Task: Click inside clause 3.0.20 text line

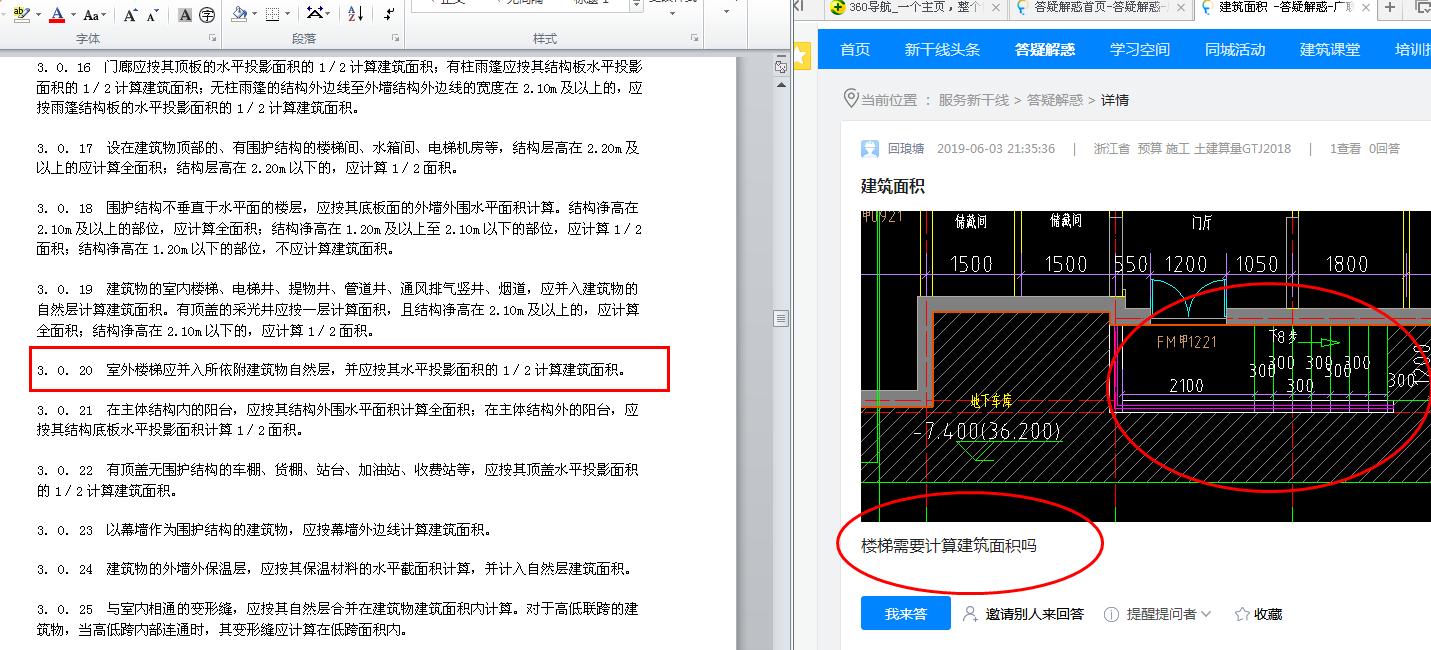Action: [x=332, y=370]
